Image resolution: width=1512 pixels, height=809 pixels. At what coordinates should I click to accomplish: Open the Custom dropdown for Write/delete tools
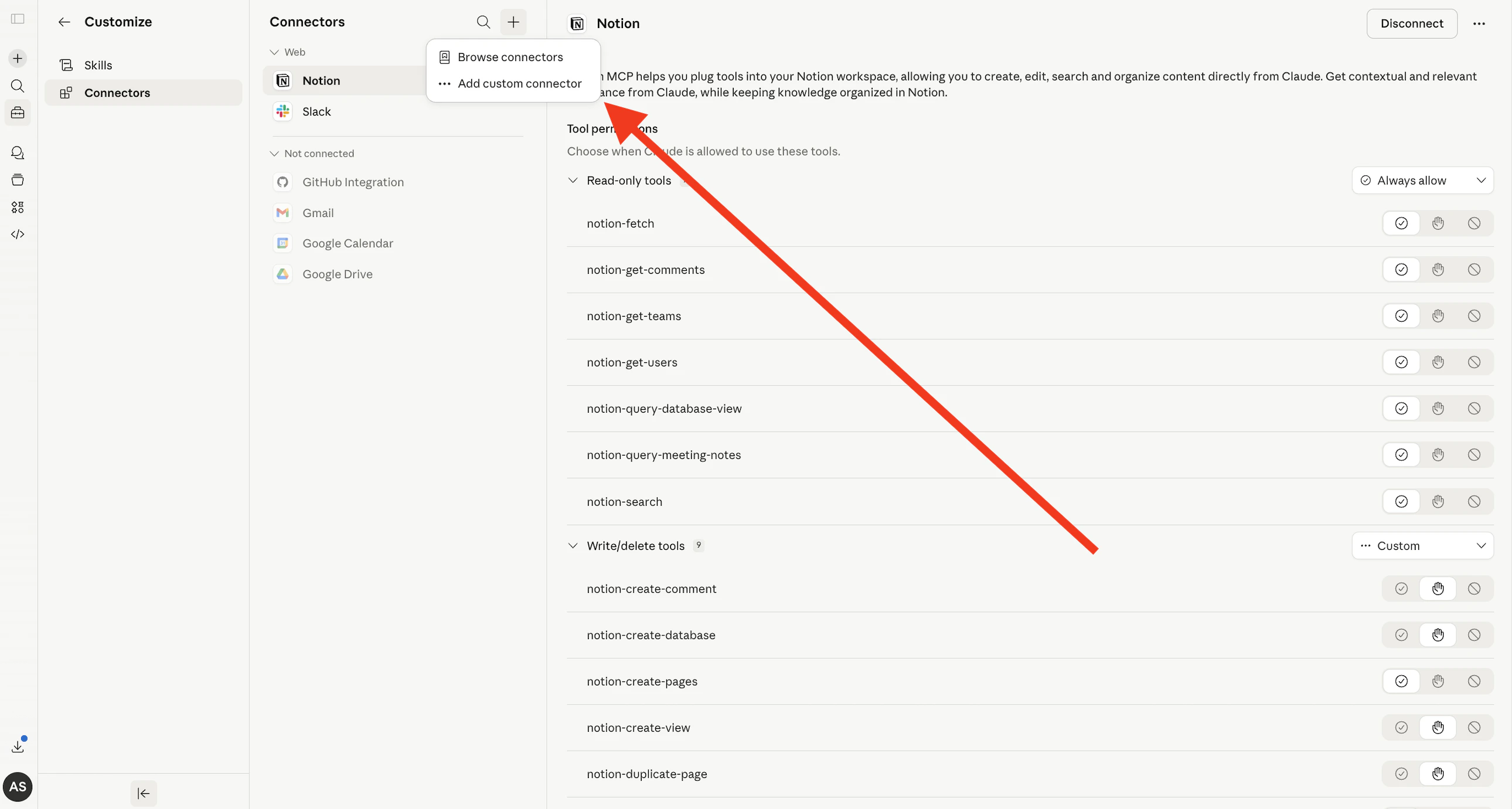click(1422, 545)
